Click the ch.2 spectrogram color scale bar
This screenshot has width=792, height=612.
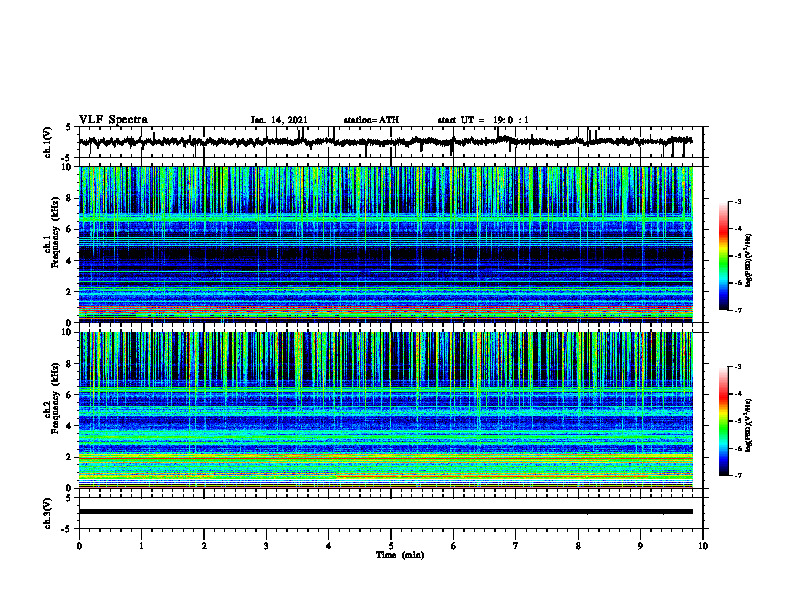[723, 421]
